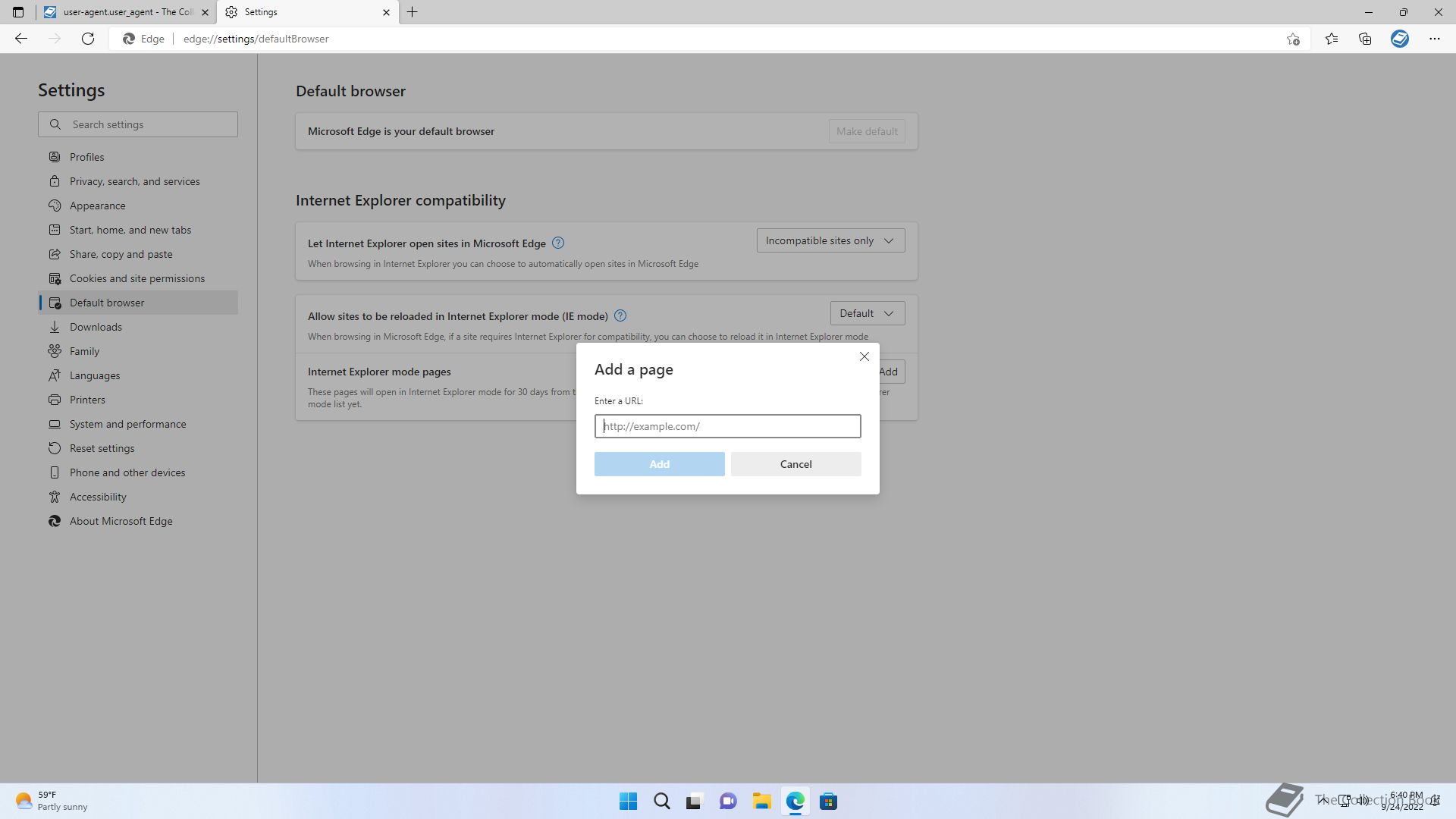The height and width of the screenshot is (819, 1456).
Task: Reload the page with the Refresh icon
Action: tap(88, 39)
